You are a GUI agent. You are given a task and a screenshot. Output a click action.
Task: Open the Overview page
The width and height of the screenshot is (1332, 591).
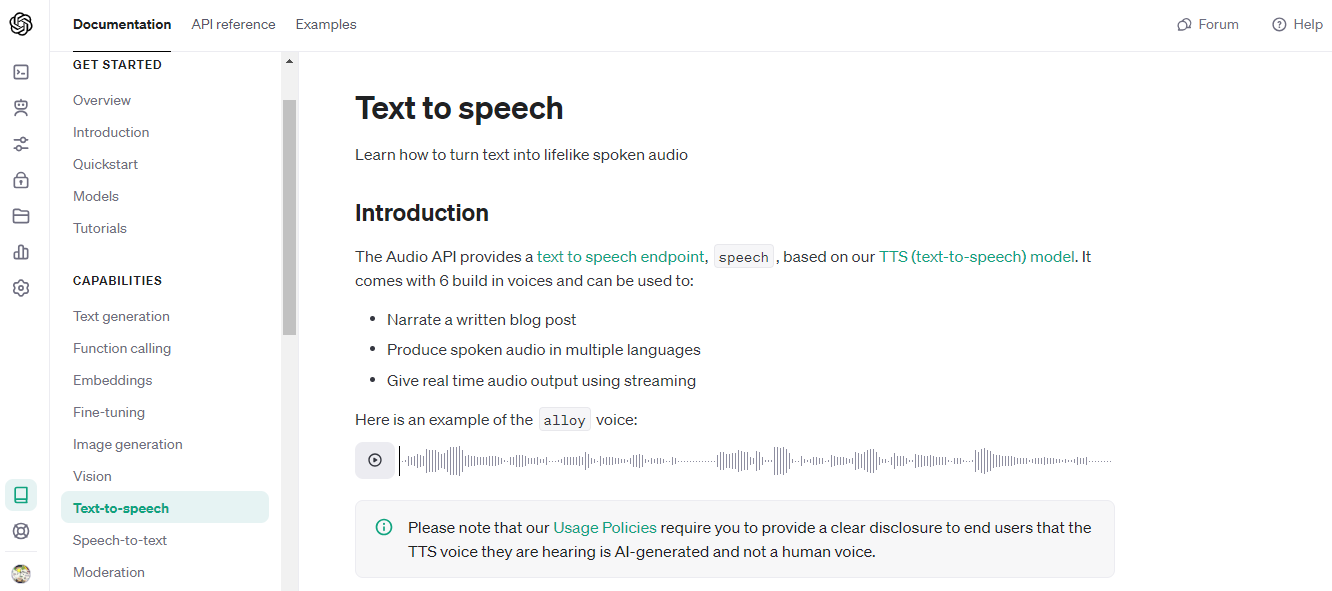pos(102,100)
